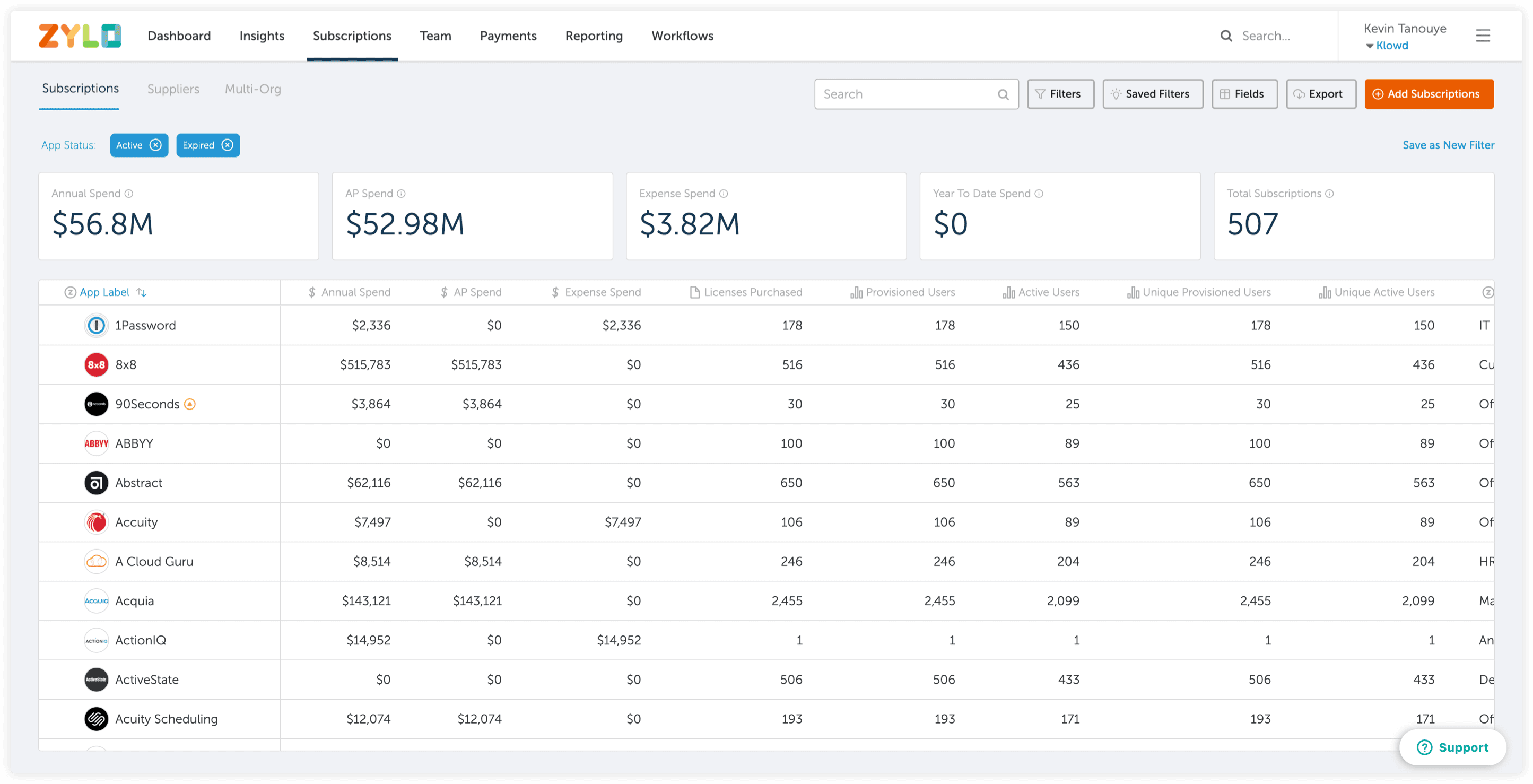The height and width of the screenshot is (784, 1533).
Task: Expand the Klowd organization dropdown
Action: [1387, 46]
